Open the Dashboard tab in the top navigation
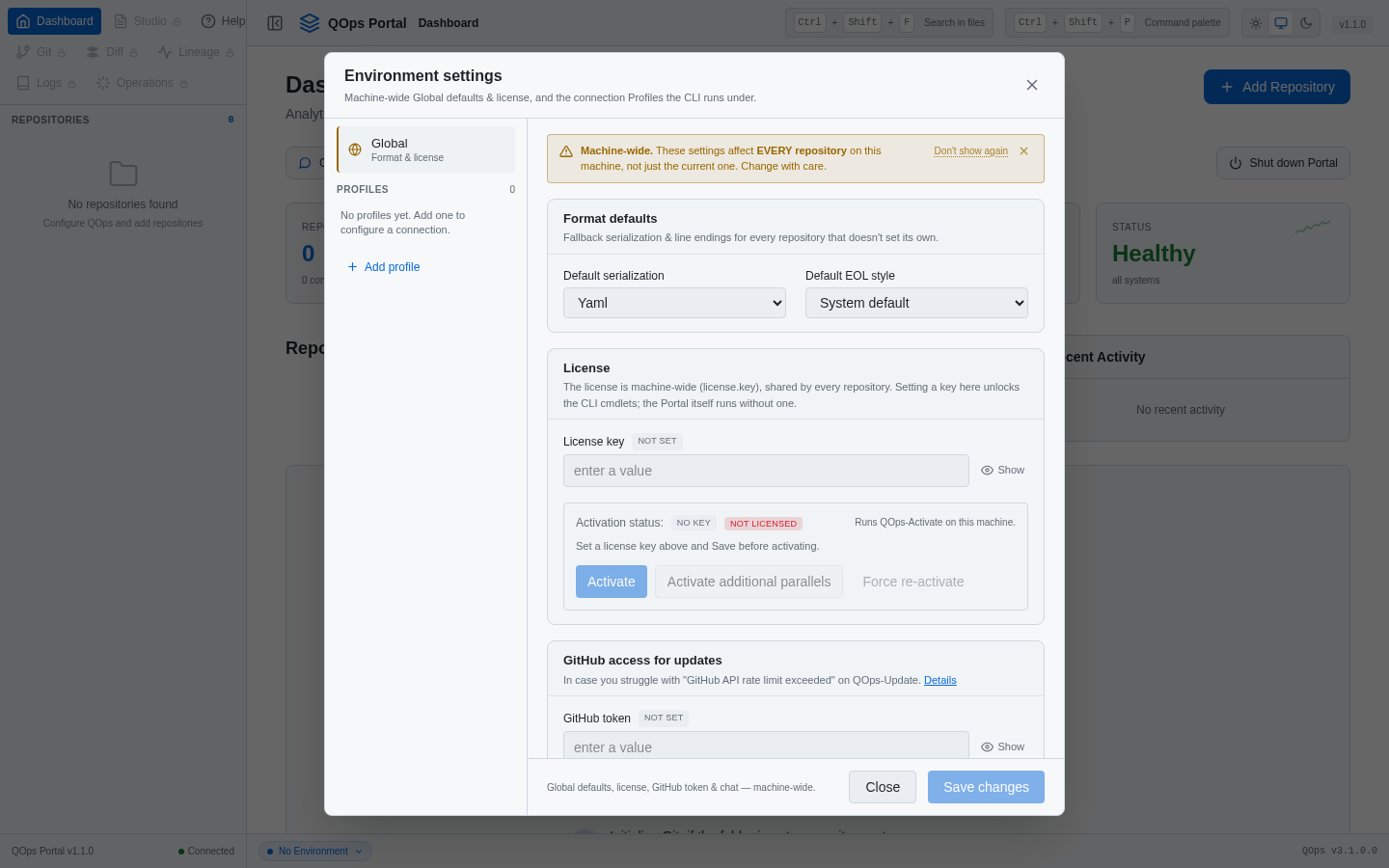Viewport: 1389px width, 868px height. [x=55, y=21]
